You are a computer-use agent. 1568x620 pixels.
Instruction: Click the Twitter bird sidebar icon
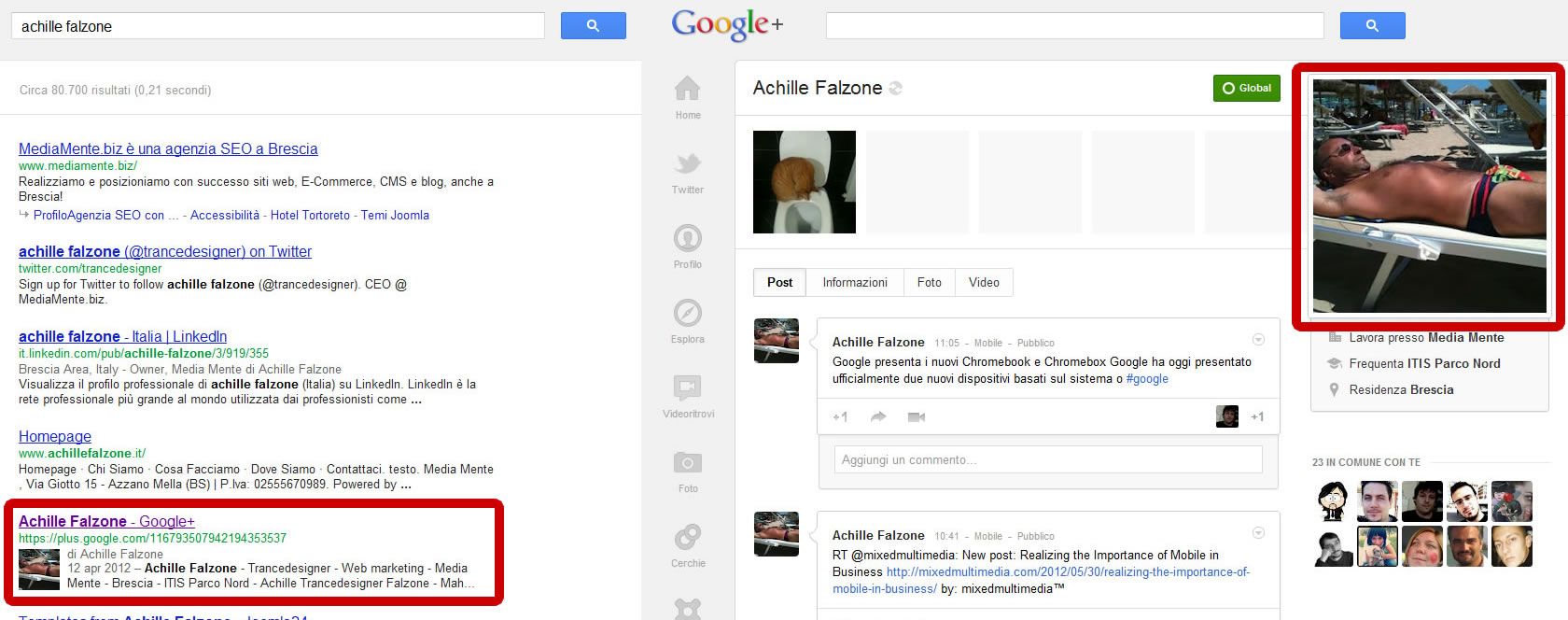pyautogui.click(x=688, y=164)
